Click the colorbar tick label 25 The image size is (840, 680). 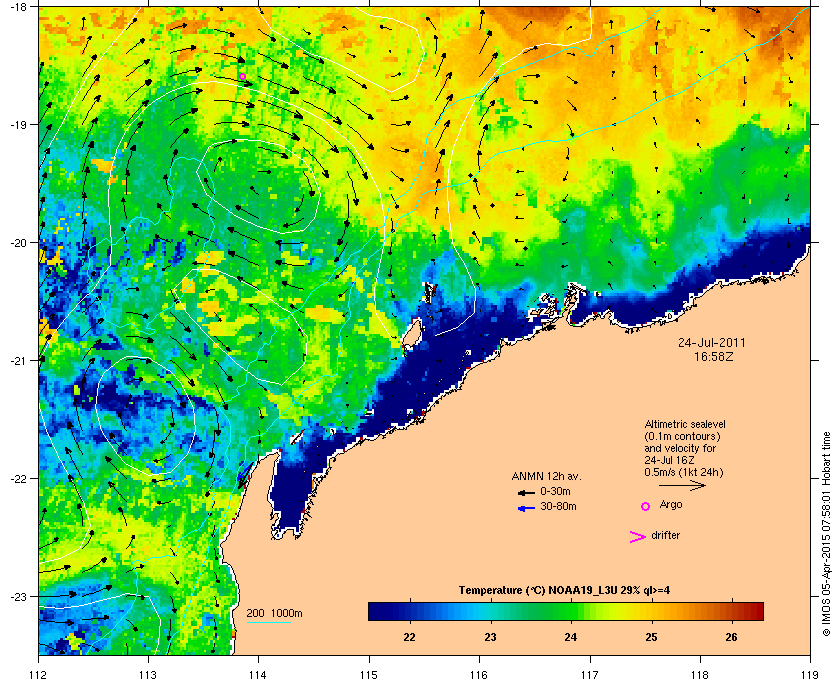click(x=651, y=637)
